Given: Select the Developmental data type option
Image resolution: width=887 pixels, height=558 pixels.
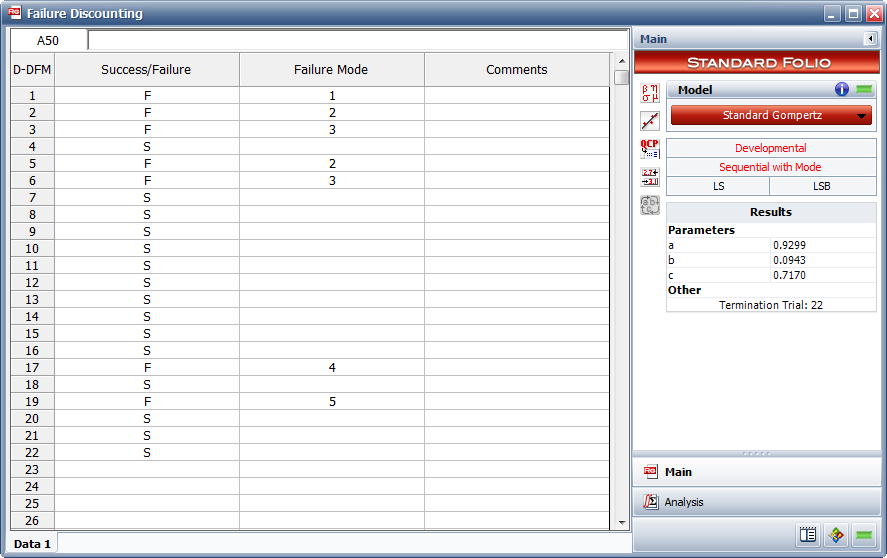Looking at the screenshot, I should 771,148.
